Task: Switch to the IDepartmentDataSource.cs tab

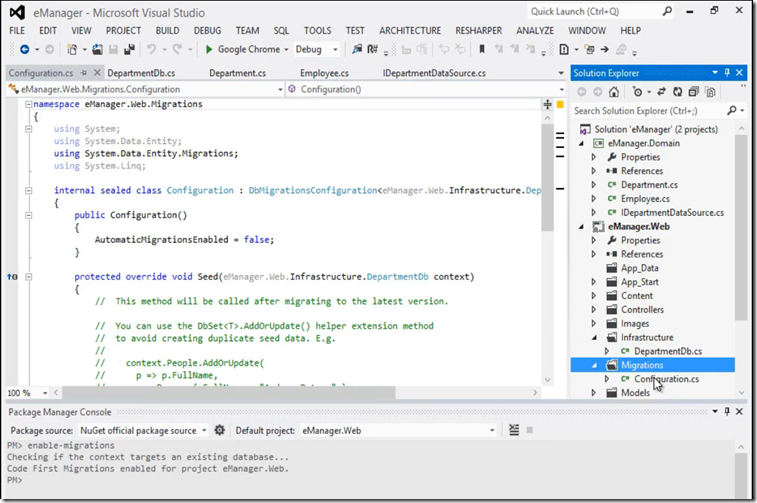Action: [434, 73]
